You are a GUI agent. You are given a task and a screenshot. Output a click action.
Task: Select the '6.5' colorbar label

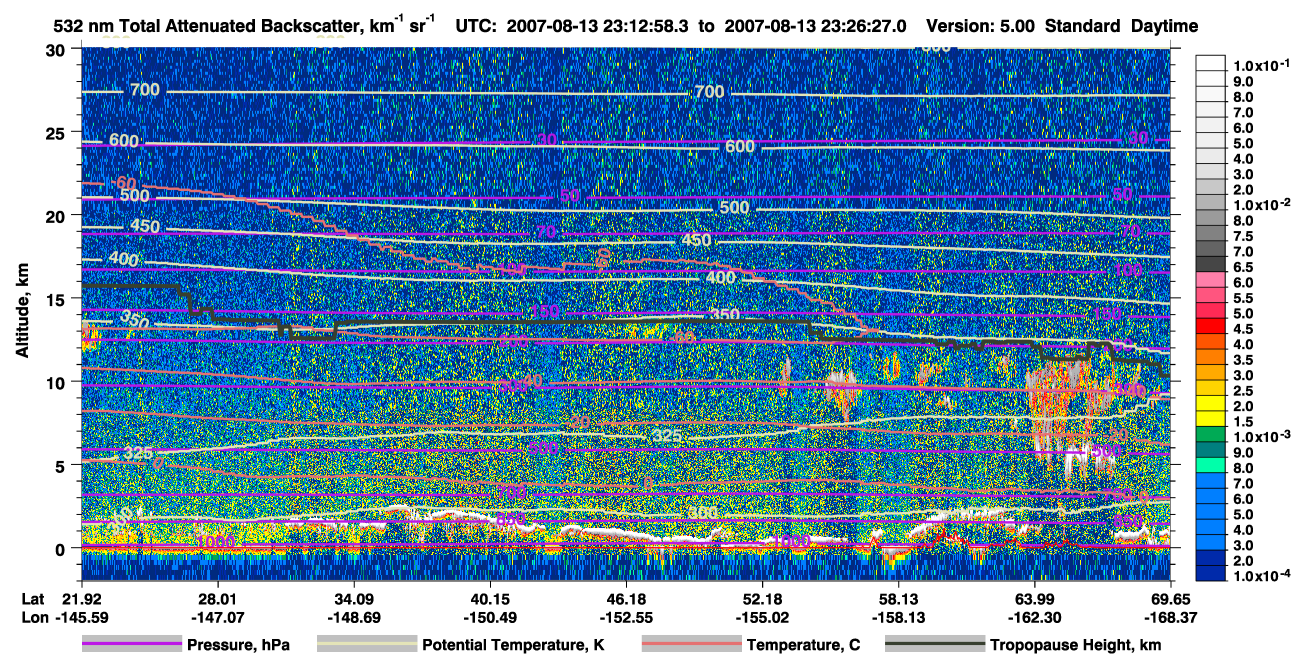pyautogui.click(x=1243, y=267)
